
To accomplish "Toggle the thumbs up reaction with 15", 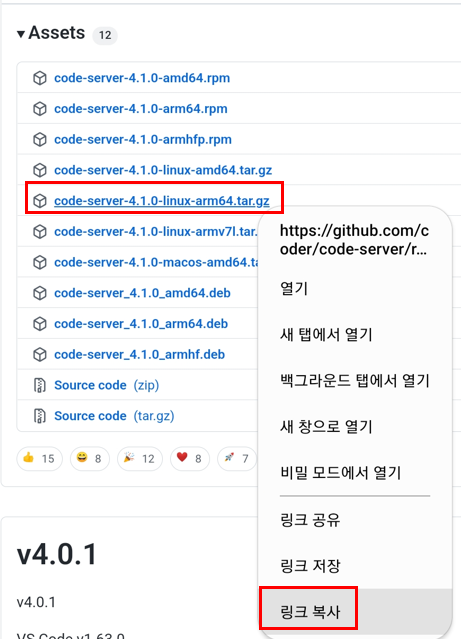I will pos(40,458).
